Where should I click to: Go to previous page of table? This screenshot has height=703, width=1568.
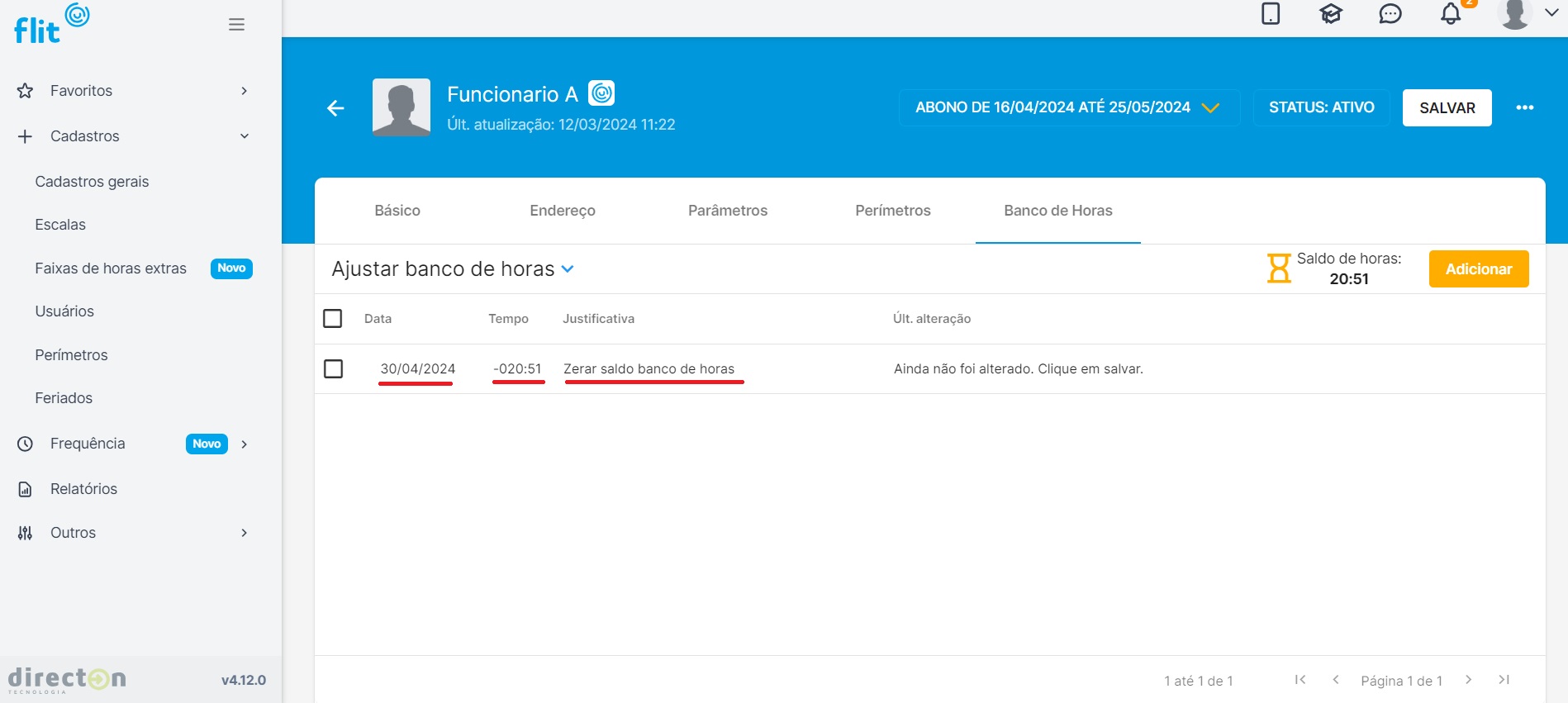click(x=1336, y=680)
